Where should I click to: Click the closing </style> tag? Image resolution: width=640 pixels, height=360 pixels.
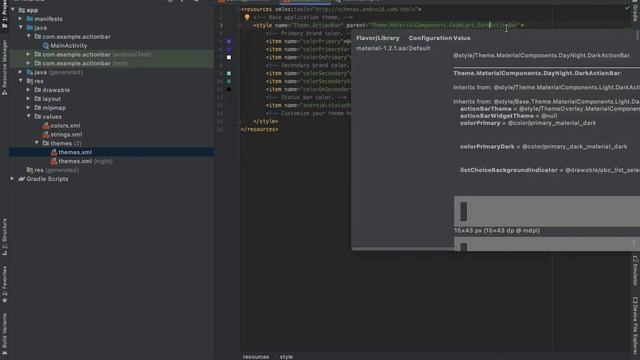coord(265,121)
